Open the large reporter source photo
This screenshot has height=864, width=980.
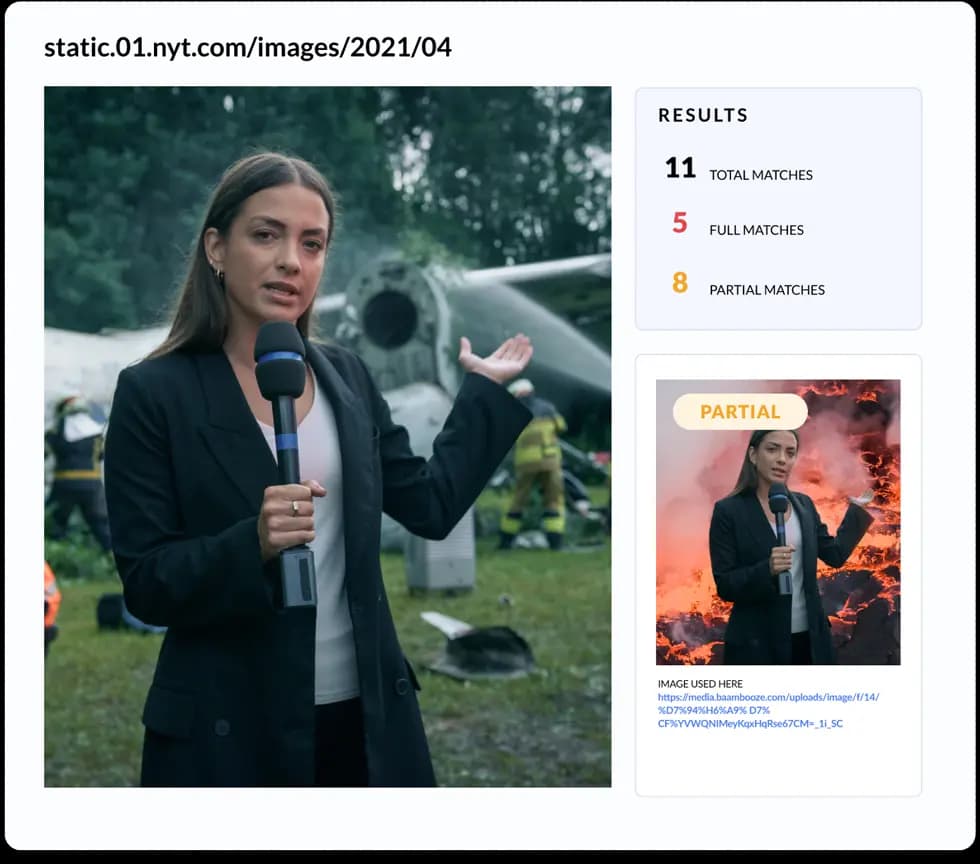(x=328, y=436)
